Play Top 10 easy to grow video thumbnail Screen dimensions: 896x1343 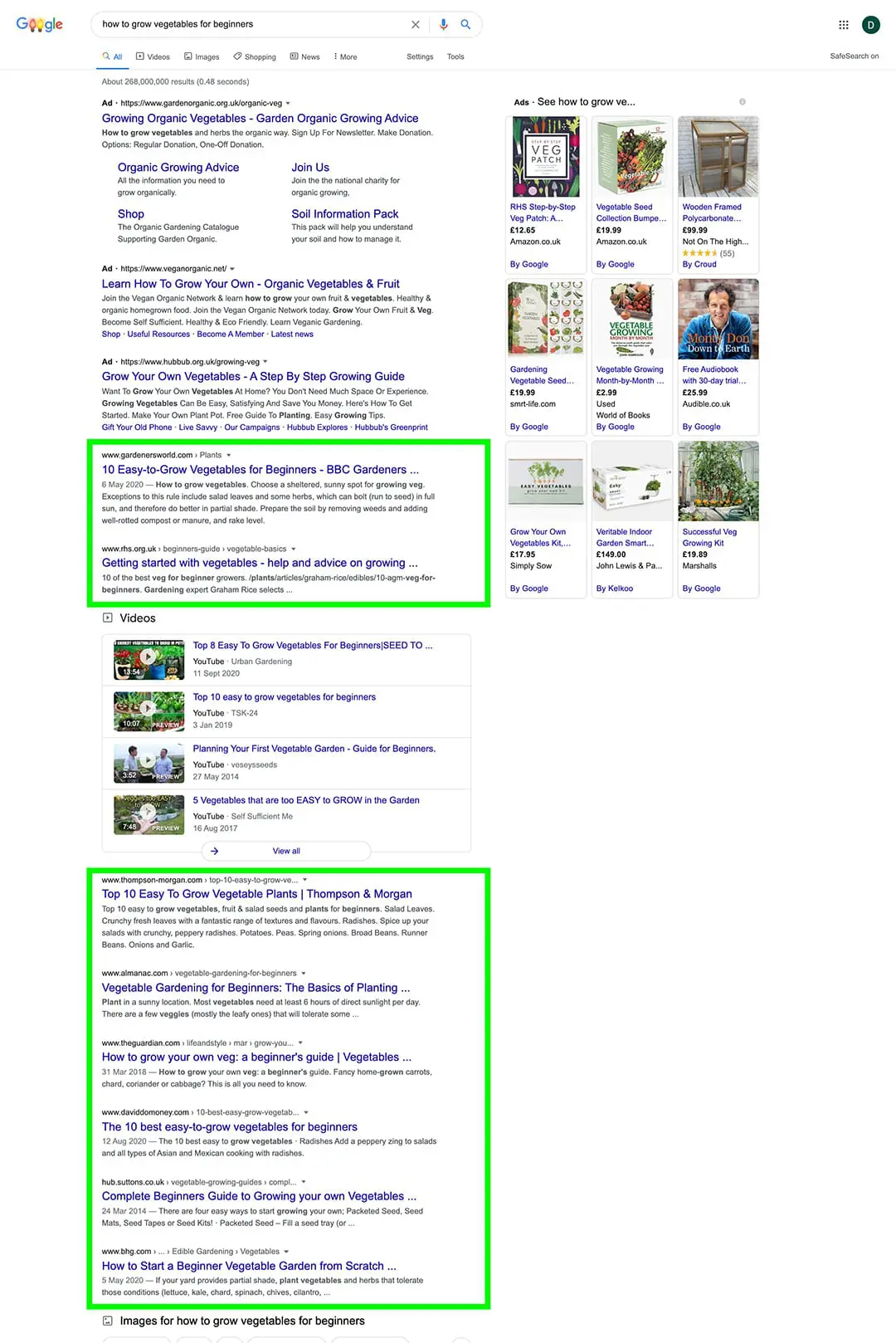click(x=149, y=711)
